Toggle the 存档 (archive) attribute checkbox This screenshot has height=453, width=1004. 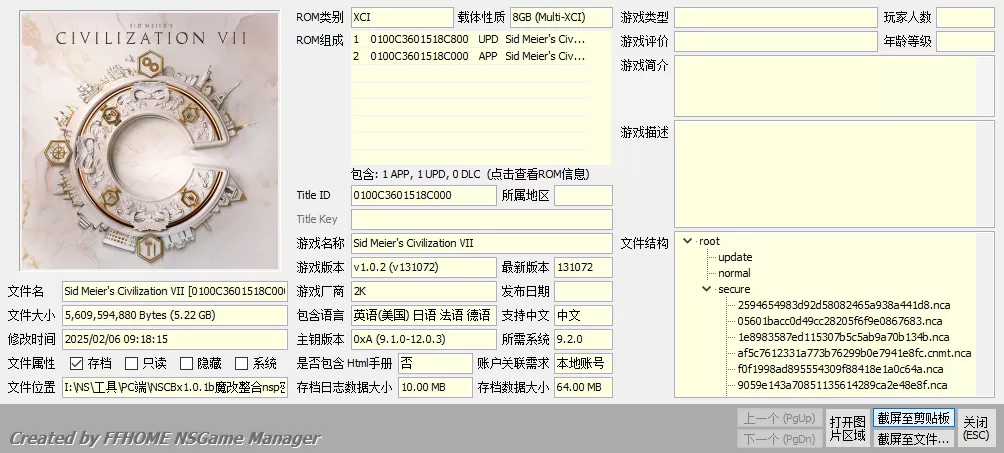[77, 364]
